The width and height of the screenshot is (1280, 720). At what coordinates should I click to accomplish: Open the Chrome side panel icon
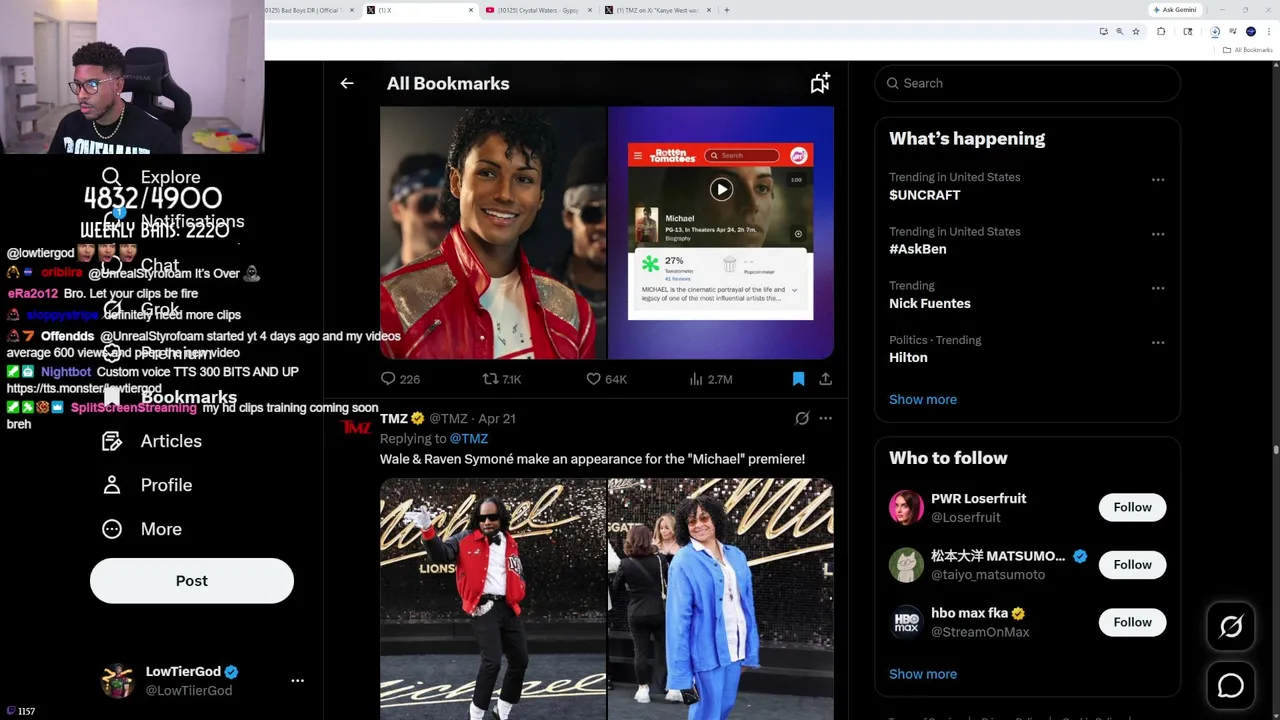click(1188, 31)
